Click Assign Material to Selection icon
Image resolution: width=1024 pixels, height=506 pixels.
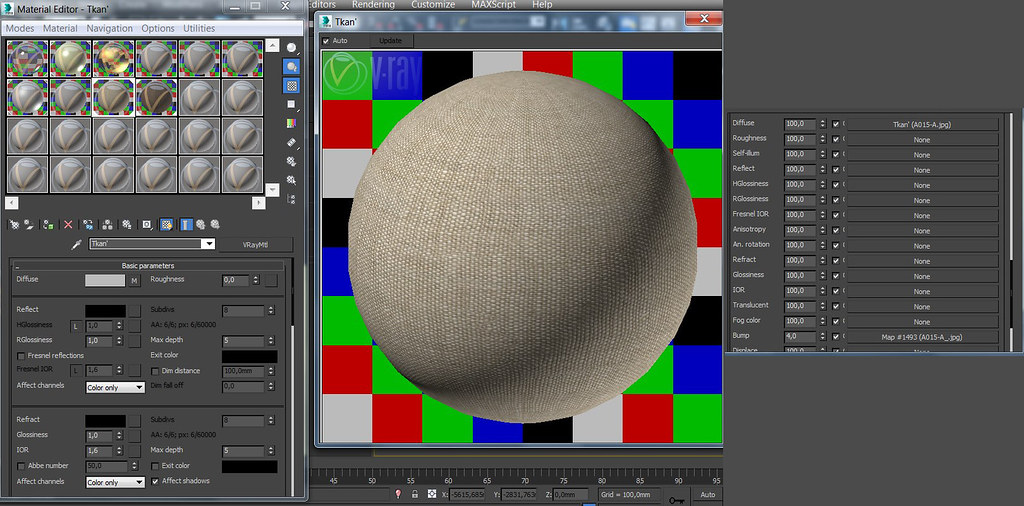(x=48, y=225)
